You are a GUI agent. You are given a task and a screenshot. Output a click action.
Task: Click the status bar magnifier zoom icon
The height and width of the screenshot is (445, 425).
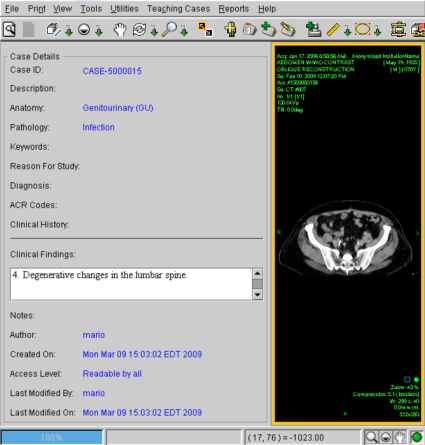(371, 437)
